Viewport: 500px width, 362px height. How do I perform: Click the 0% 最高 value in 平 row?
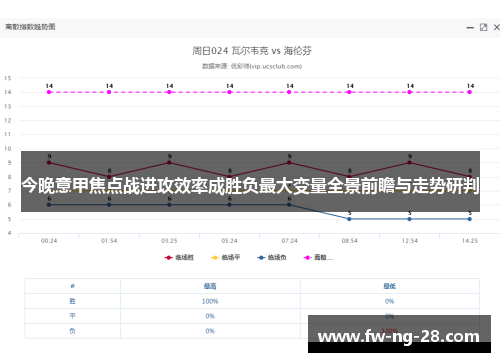coord(210,316)
